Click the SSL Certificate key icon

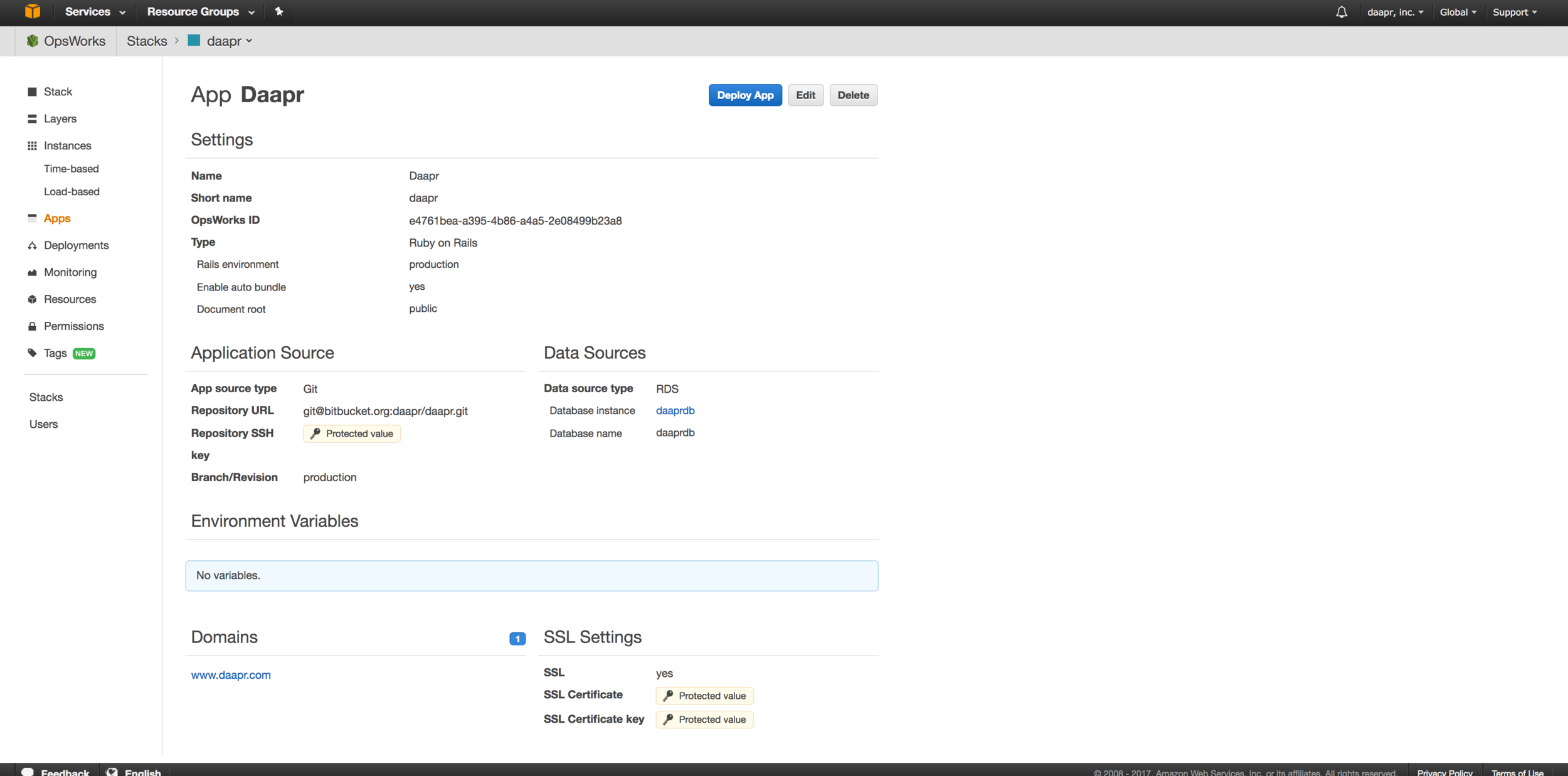tap(668, 696)
